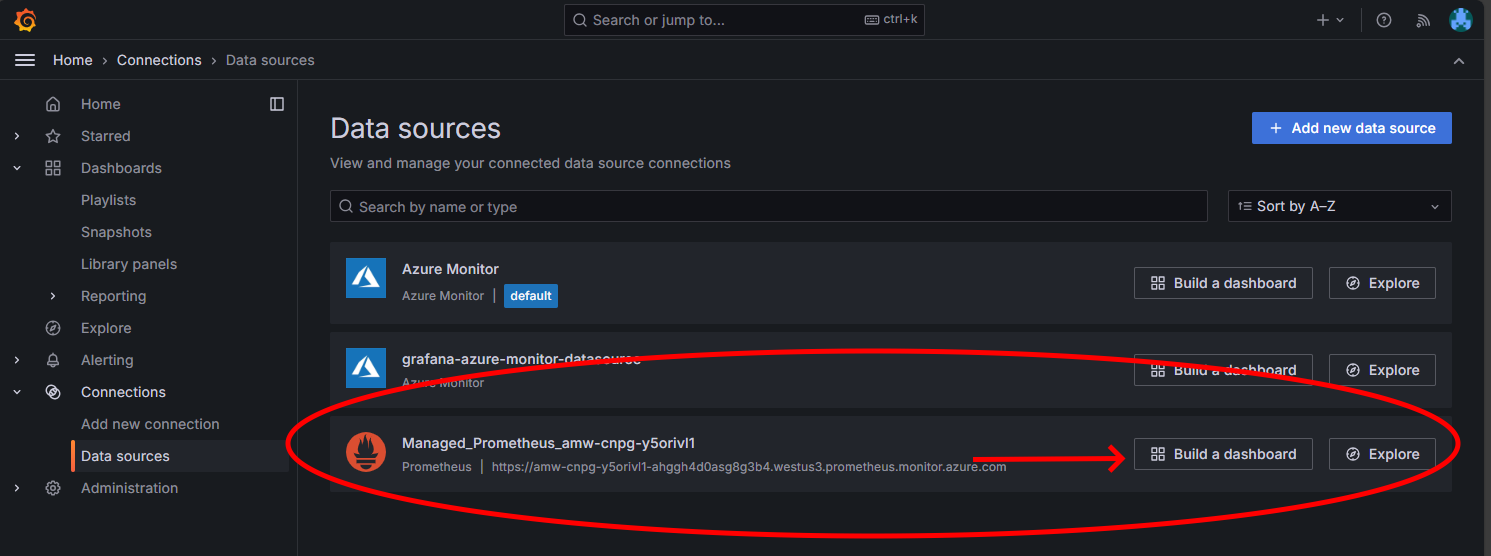Go to Home breadcrumb

tap(73, 60)
